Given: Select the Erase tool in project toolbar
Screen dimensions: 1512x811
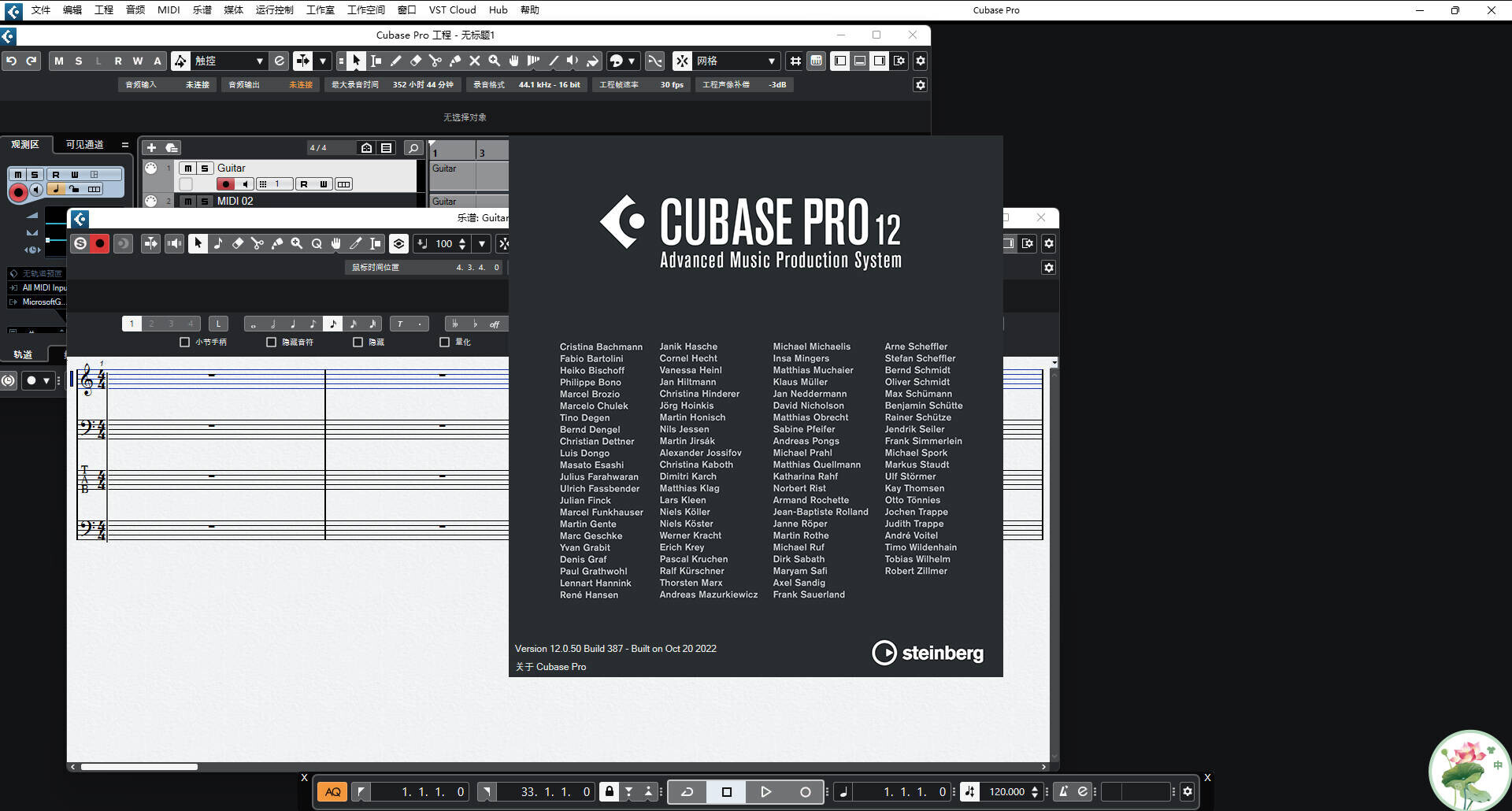Looking at the screenshot, I should (x=416, y=61).
